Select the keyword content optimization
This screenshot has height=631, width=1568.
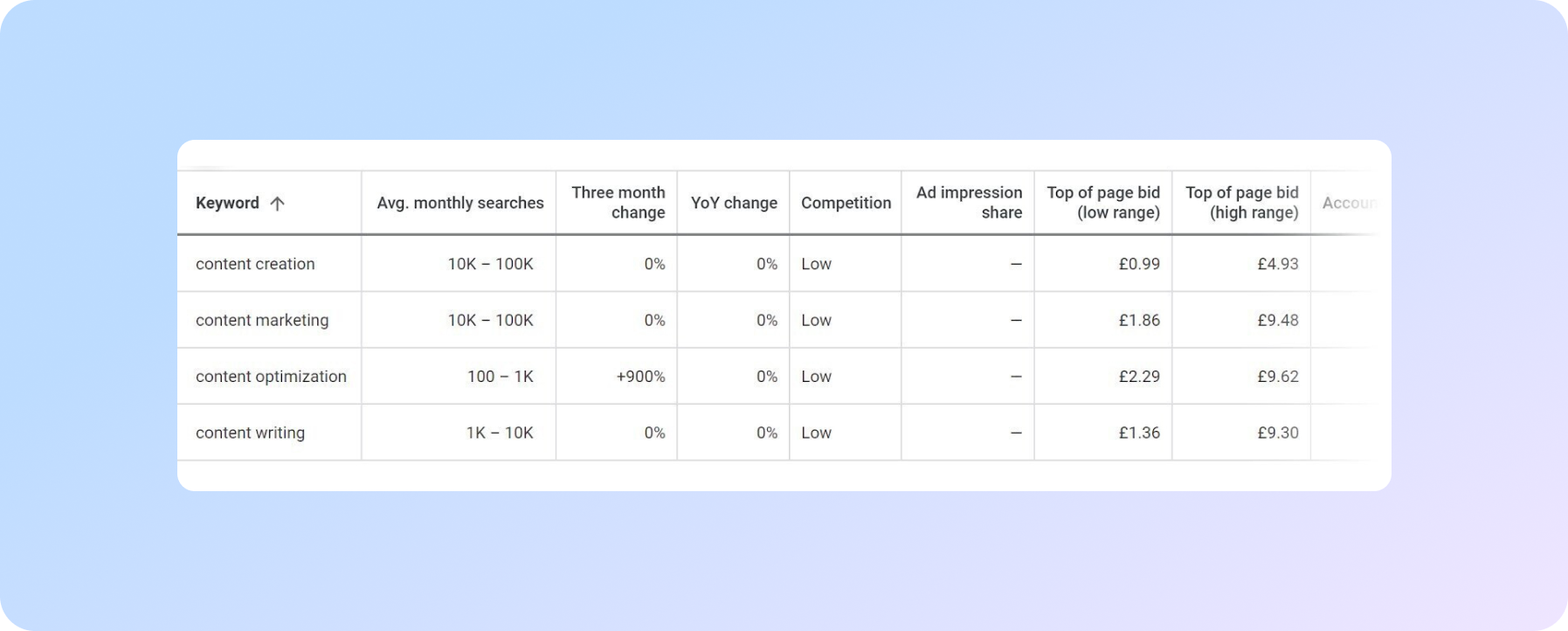coord(271,376)
